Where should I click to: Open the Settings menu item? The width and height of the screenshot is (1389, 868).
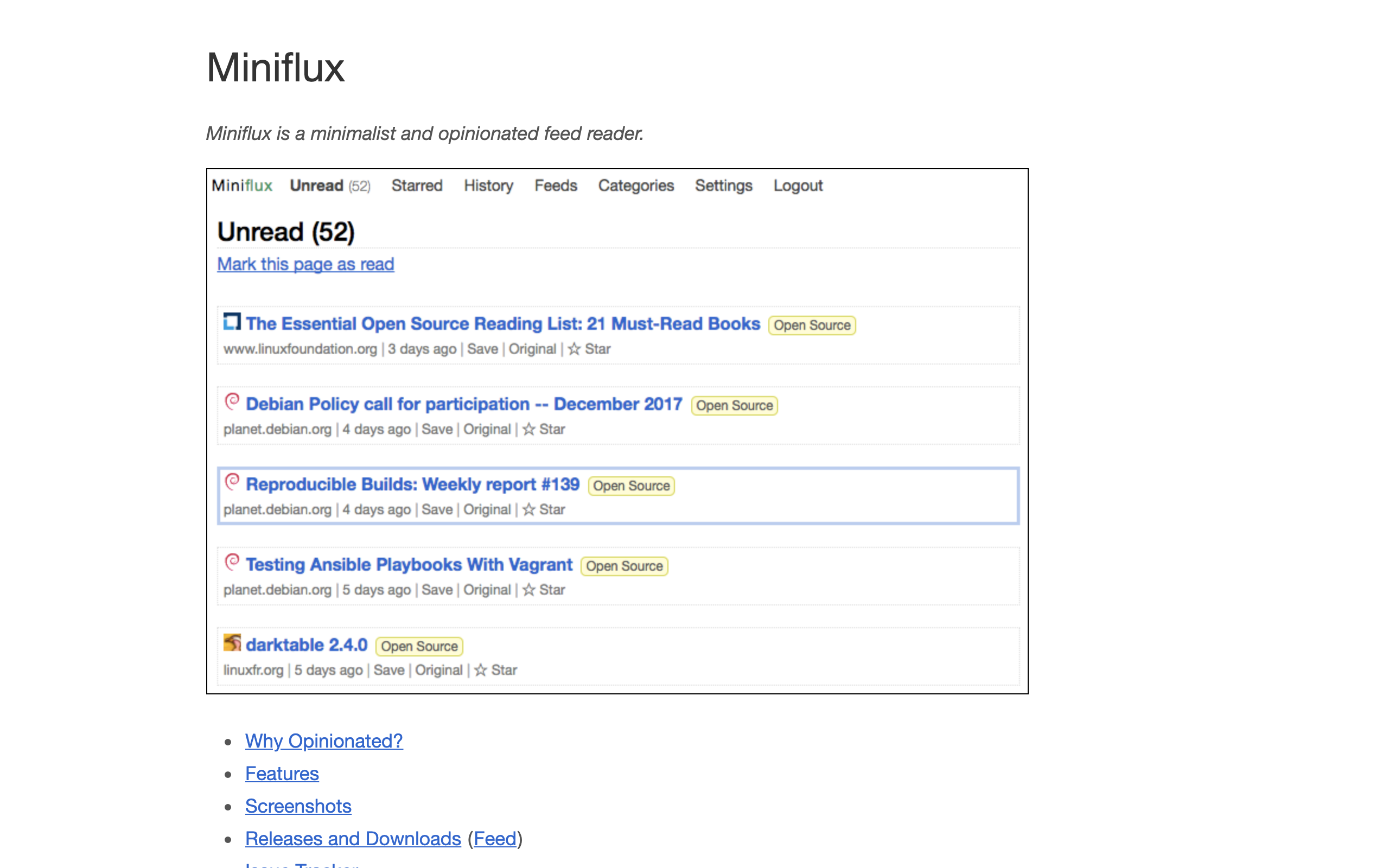(x=723, y=186)
